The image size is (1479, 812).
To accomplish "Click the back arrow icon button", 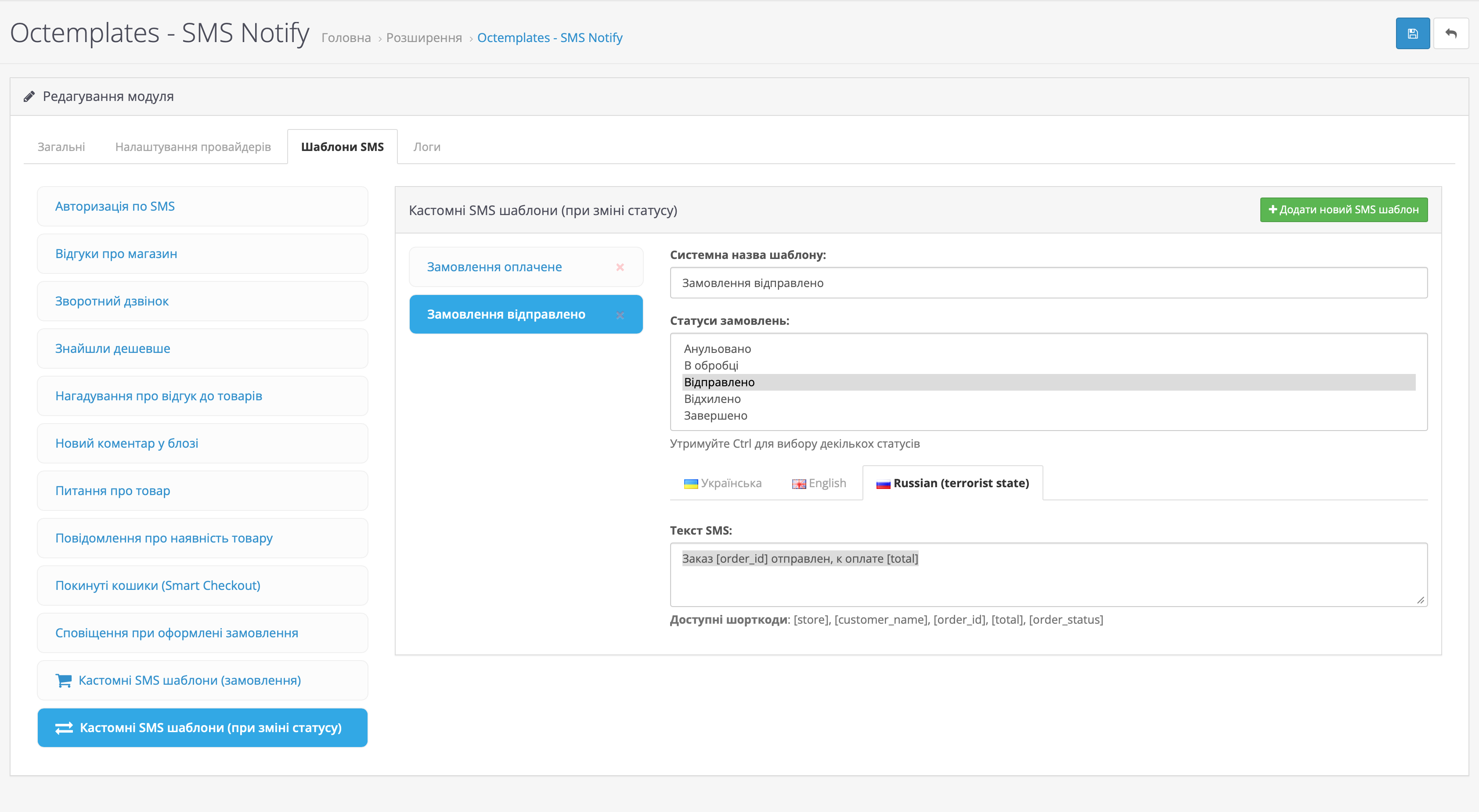I will pyautogui.click(x=1450, y=34).
